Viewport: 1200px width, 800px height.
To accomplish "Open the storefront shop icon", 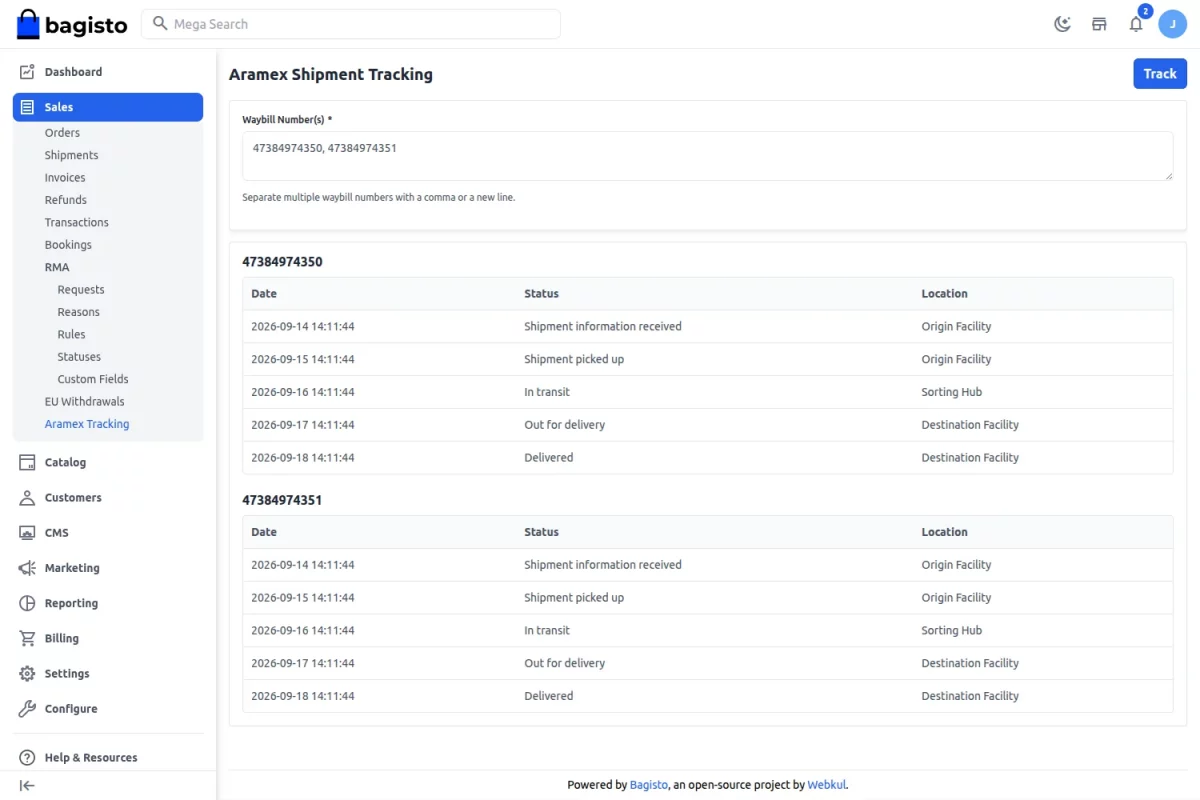I will click(x=1099, y=24).
